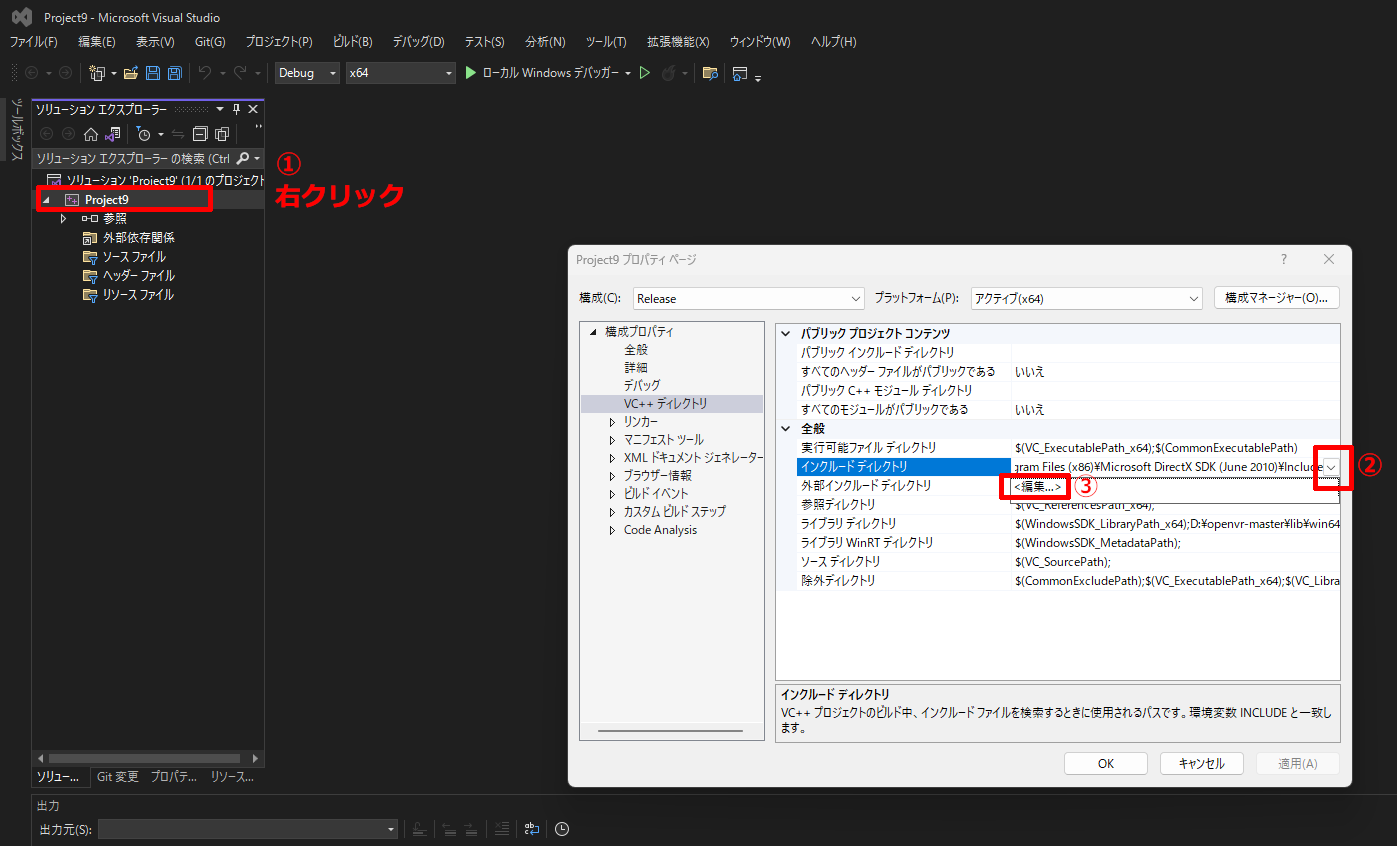This screenshot has height=846, width=1397.
Task: Click the Home icon in Solution Explorer
Action: pos(91,134)
